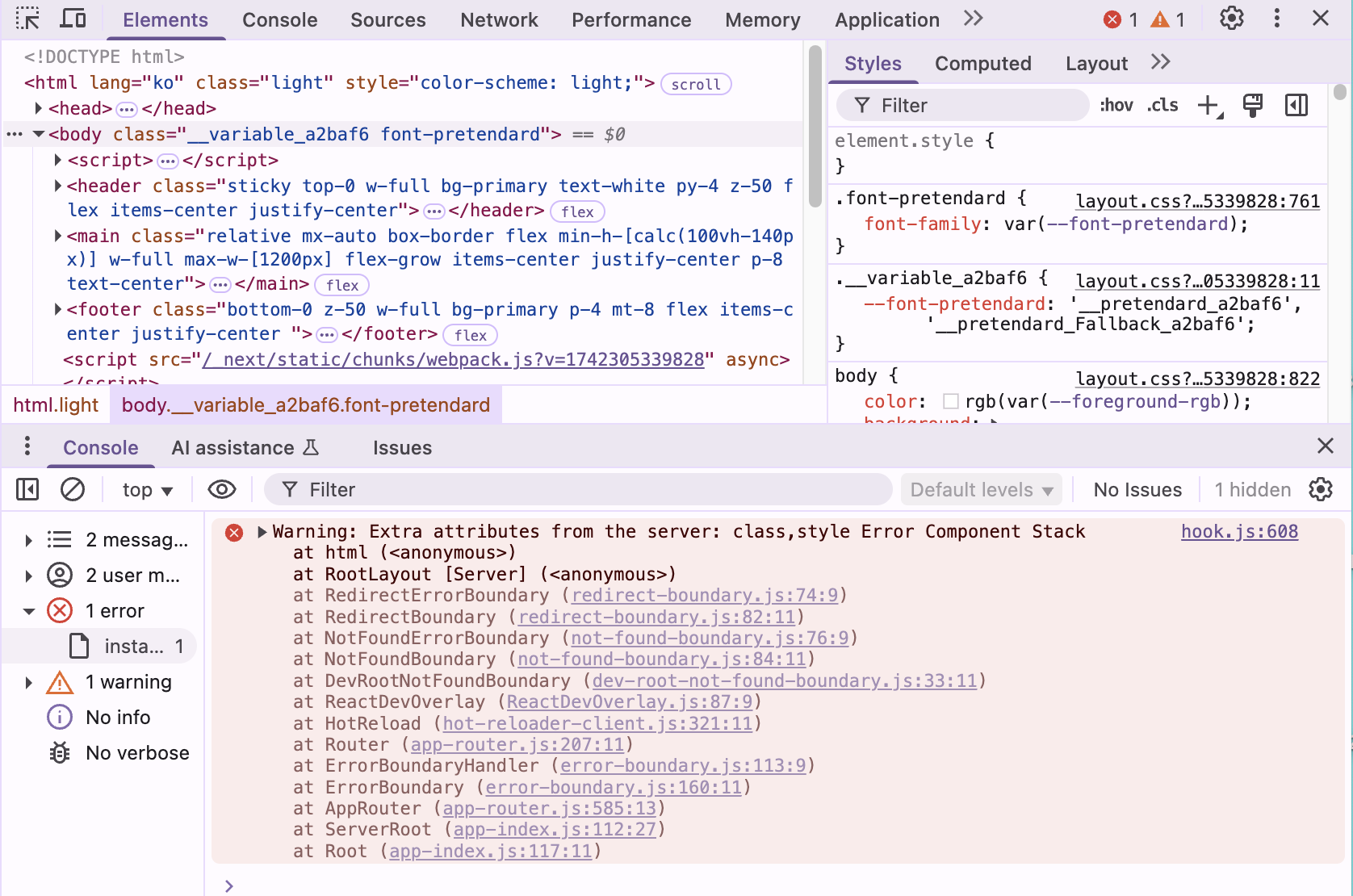Open the top JavaScript context dropdown
This screenshot has height=896, width=1353.
coord(148,490)
